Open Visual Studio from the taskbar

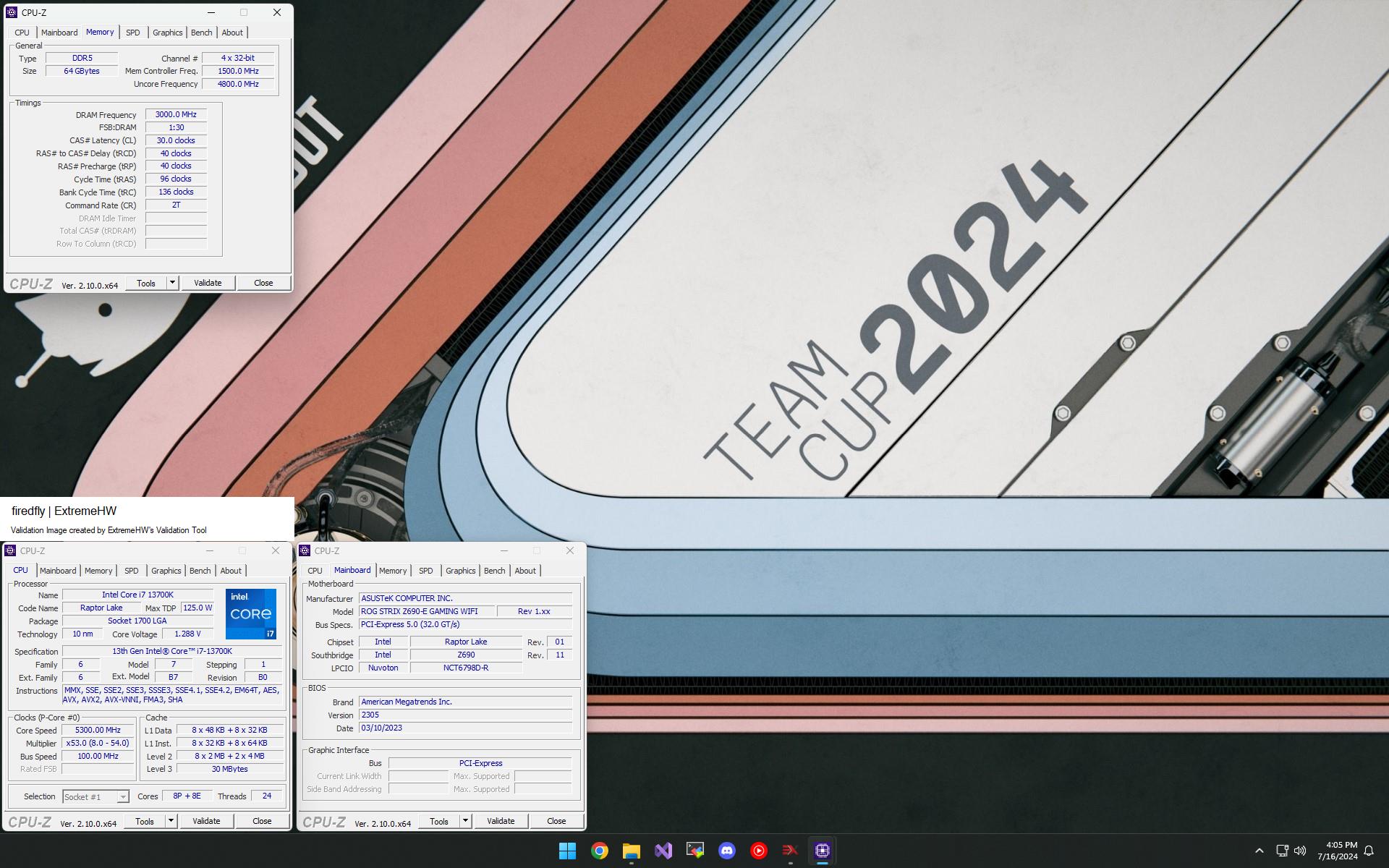663,851
